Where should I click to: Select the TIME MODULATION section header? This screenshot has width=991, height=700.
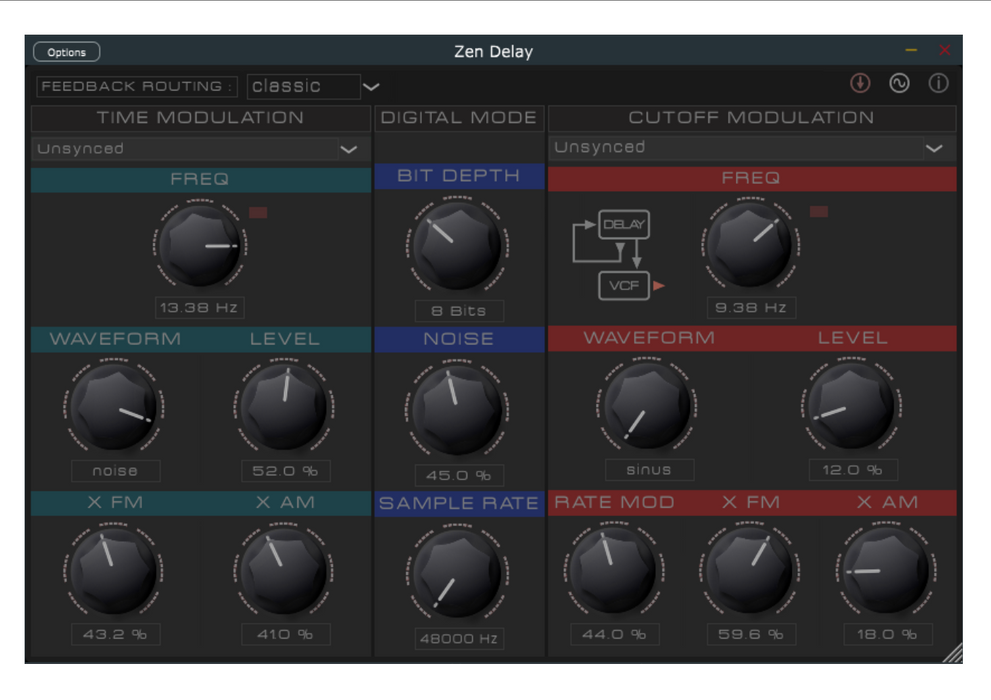pyautogui.click(x=200, y=118)
